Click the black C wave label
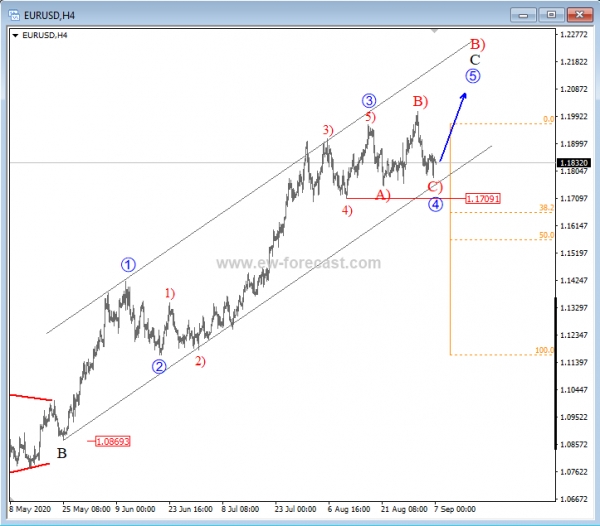 point(475,60)
